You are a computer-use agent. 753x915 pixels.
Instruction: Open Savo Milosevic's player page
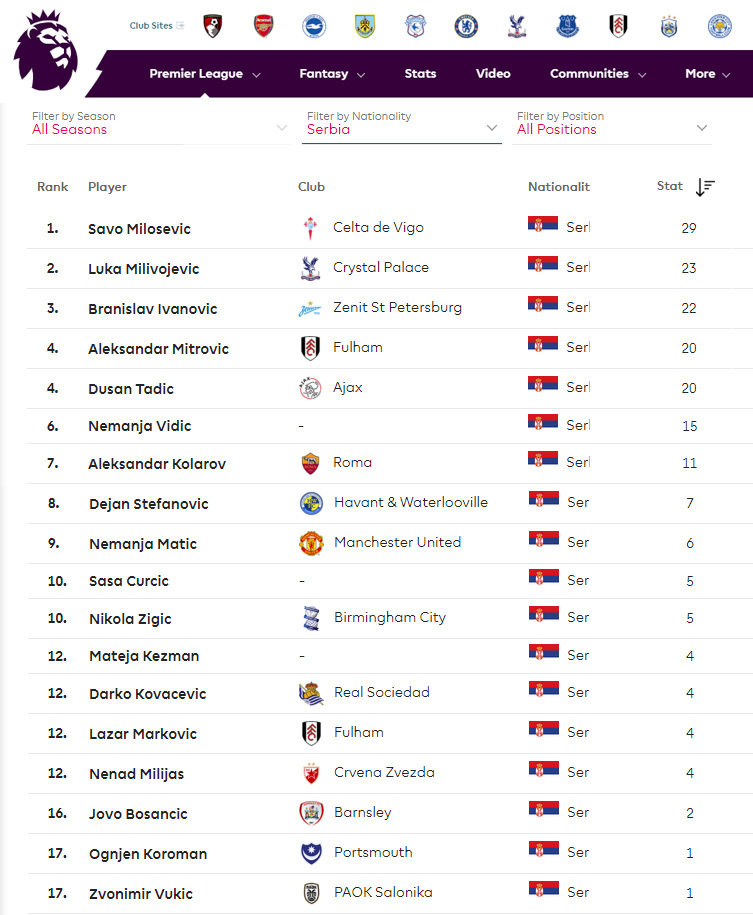[140, 229]
